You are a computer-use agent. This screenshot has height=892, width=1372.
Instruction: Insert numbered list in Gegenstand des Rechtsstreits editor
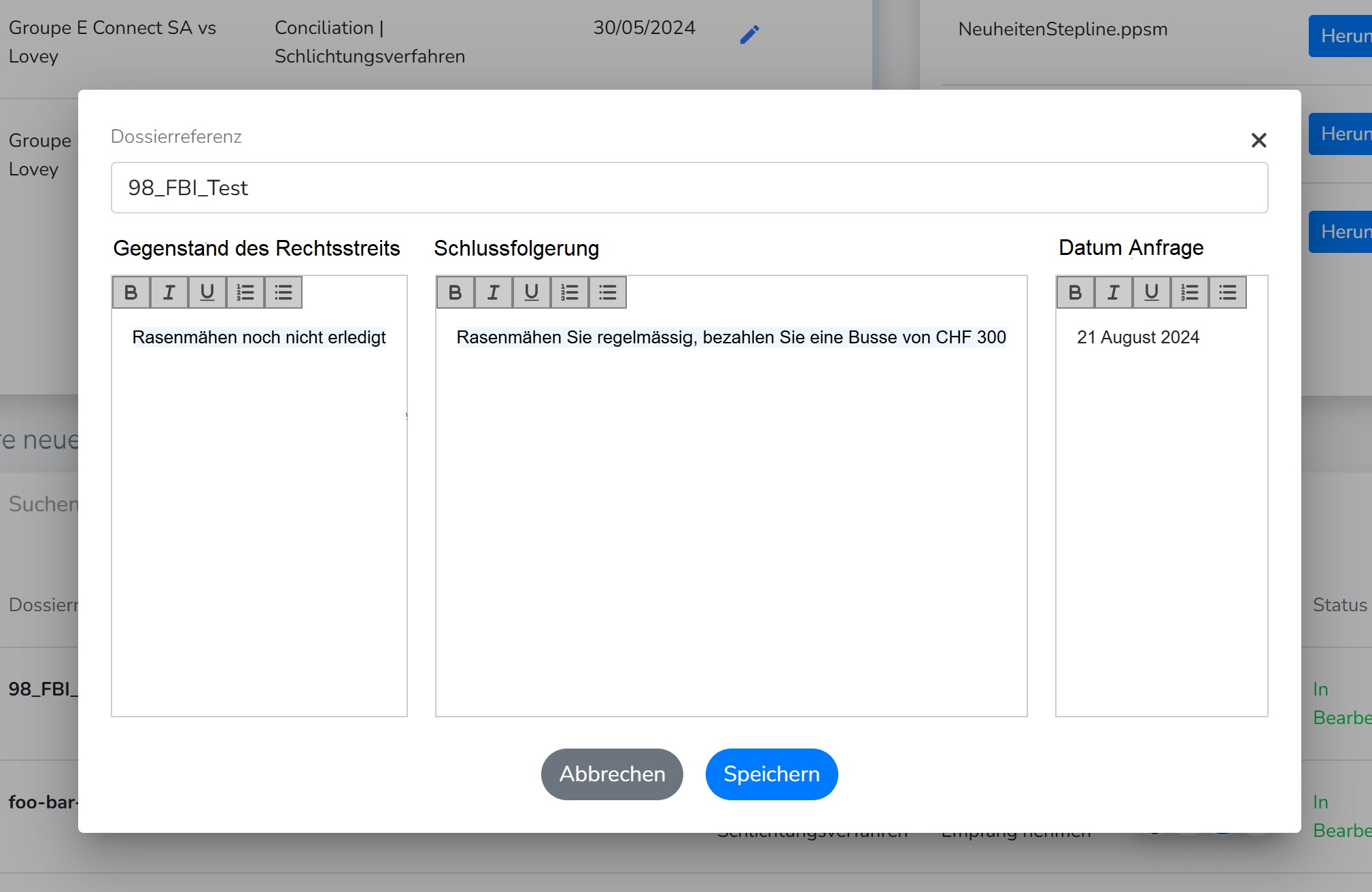tap(245, 292)
